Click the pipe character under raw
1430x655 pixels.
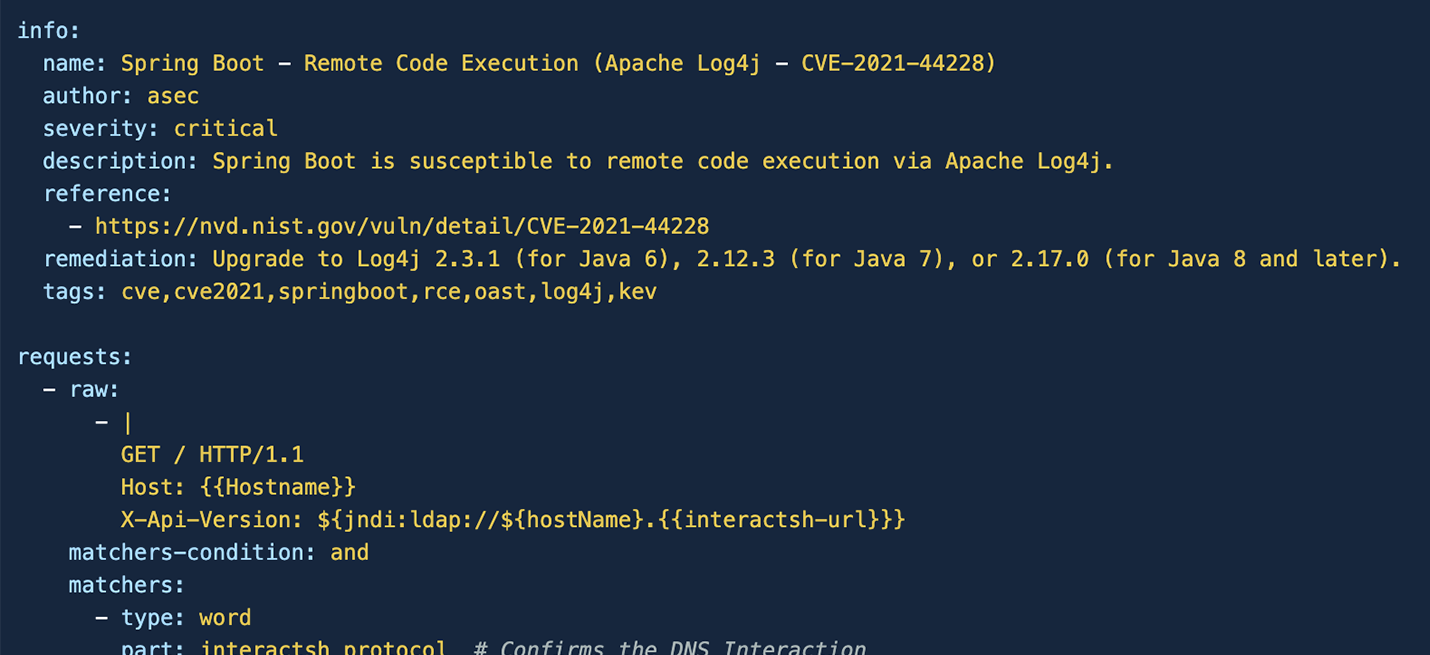(128, 422)
